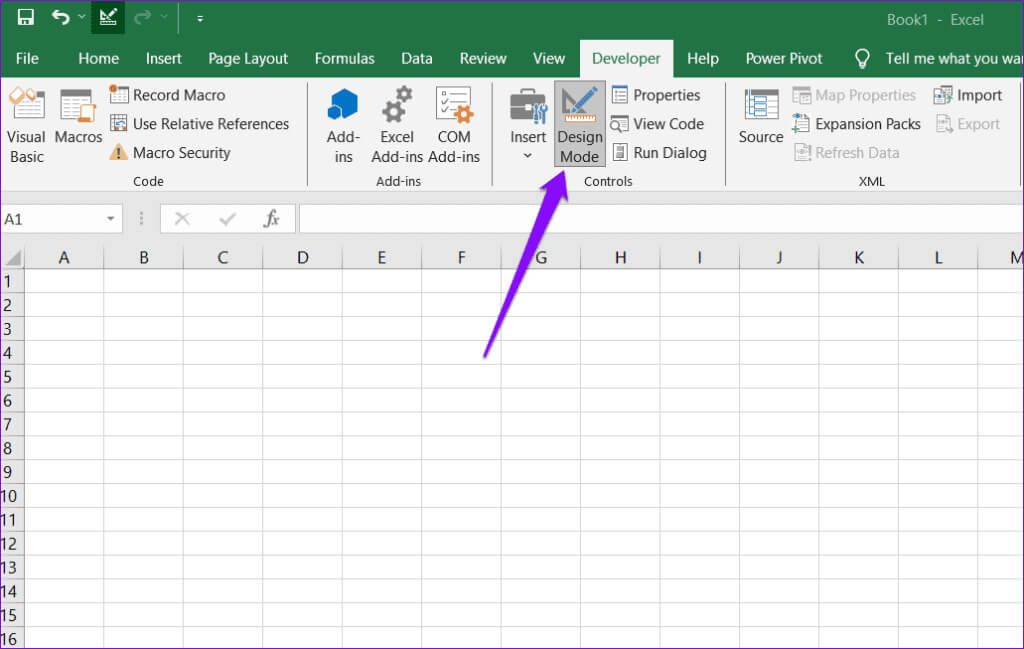Select column D header
Image resolution: width=1024 pixels, height=649 pixels.
[302, 257]
